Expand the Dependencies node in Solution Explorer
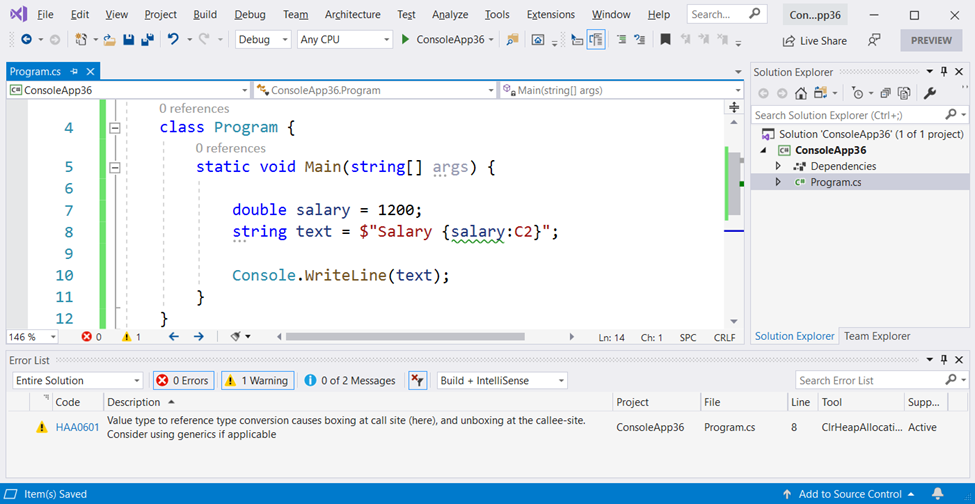 778,166
